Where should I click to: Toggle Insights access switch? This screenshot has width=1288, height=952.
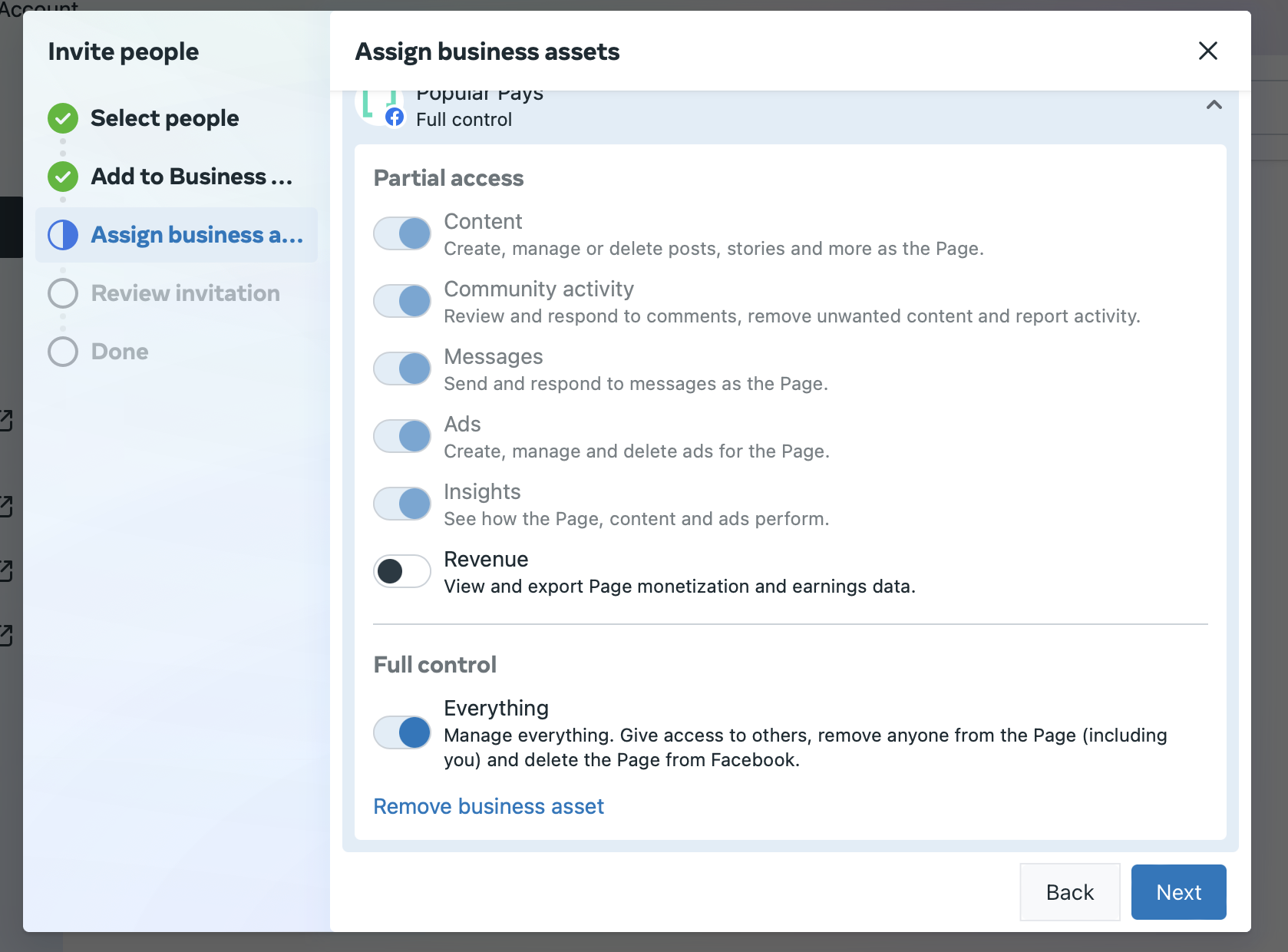coord(402,504)
